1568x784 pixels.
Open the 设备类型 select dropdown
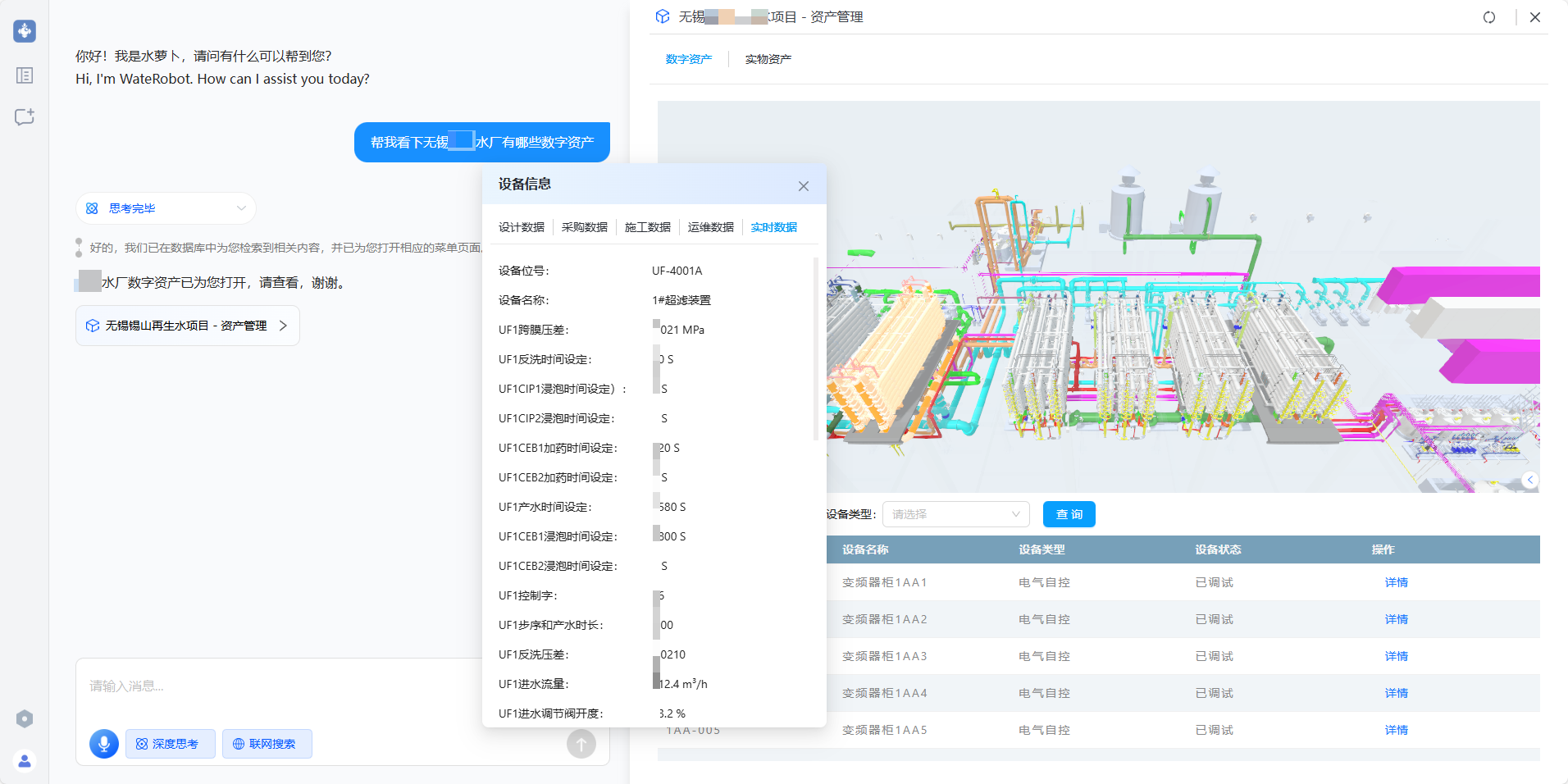pyautogui.click(x=955, y=514)
